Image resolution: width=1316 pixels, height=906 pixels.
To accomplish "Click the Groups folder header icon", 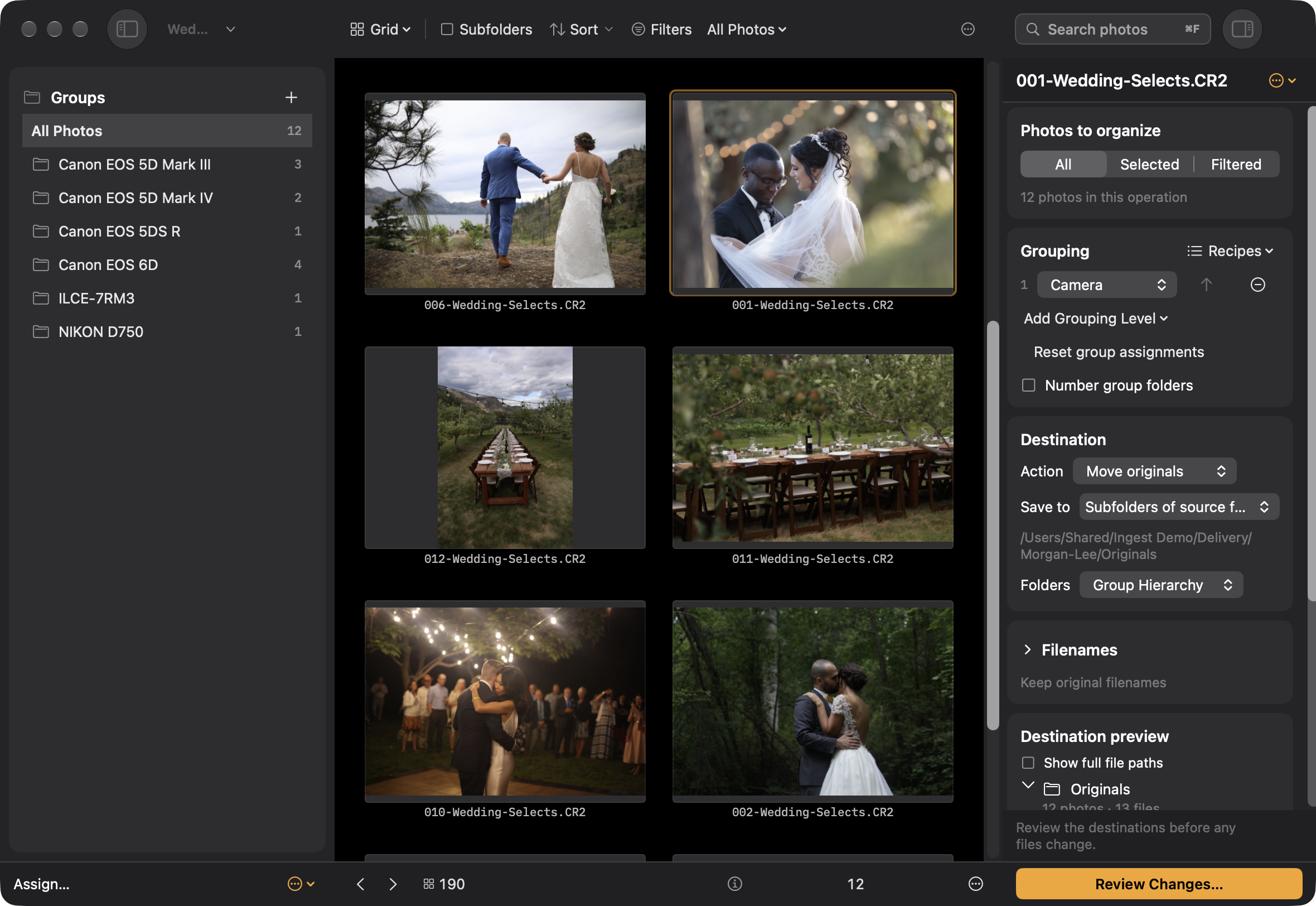I will [32, 97].
